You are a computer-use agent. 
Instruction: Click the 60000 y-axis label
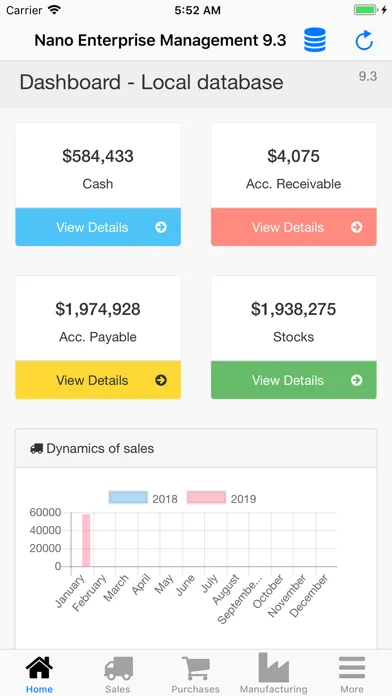45,512
